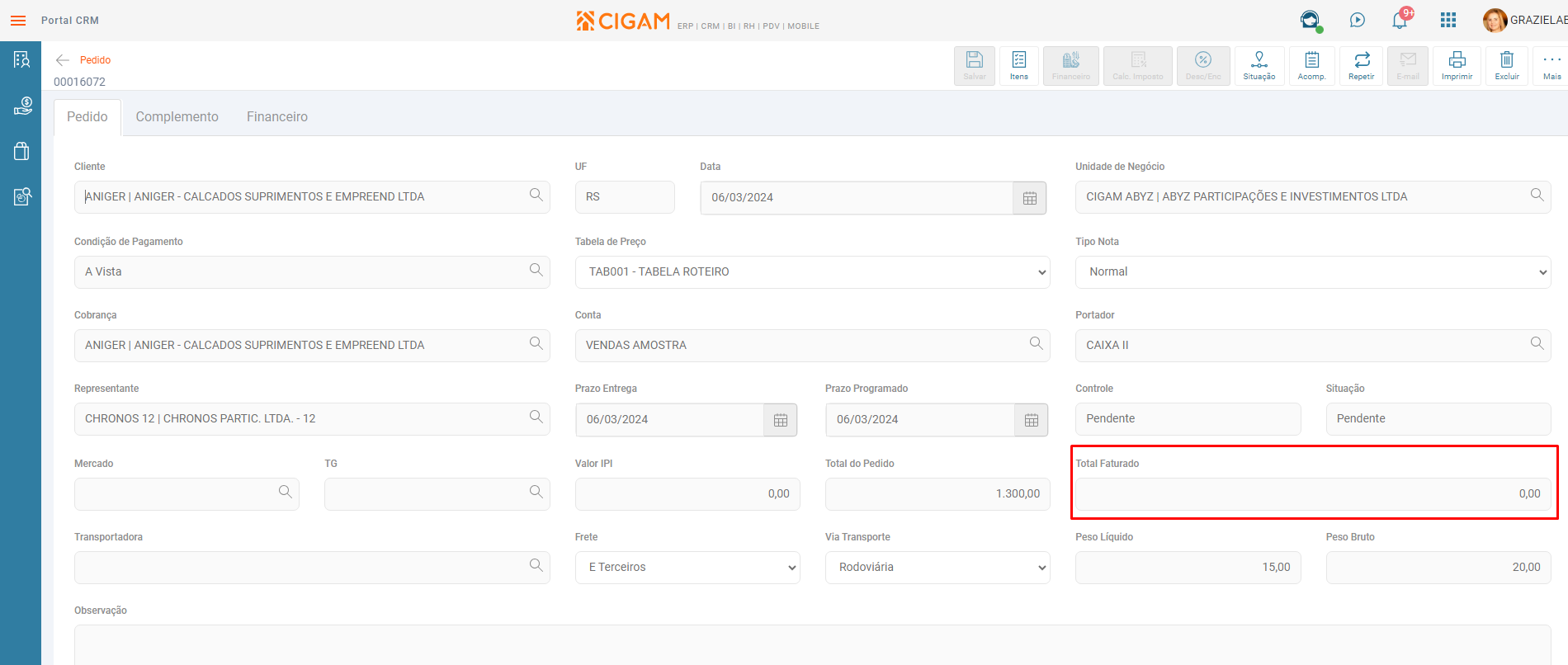Viewport: 1568px width, 665px height.
Task: Click the Peso Líquido field
Action: pos(1188,568)
